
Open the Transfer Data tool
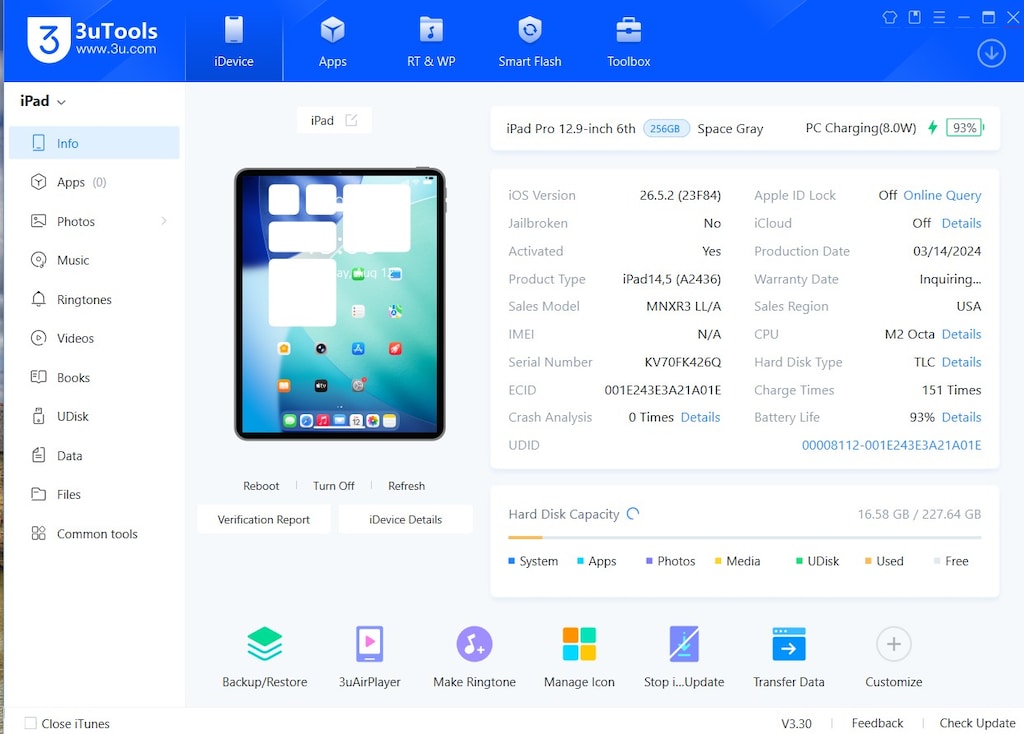(789, 656)
